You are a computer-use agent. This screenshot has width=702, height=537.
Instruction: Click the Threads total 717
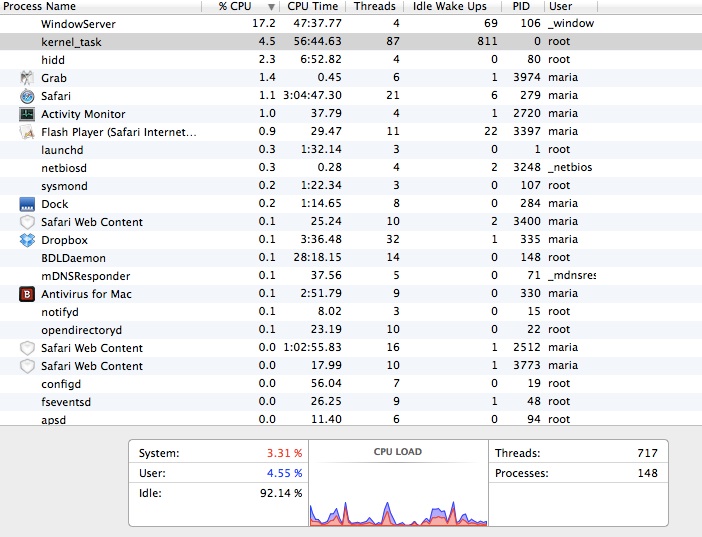(647, 453)
